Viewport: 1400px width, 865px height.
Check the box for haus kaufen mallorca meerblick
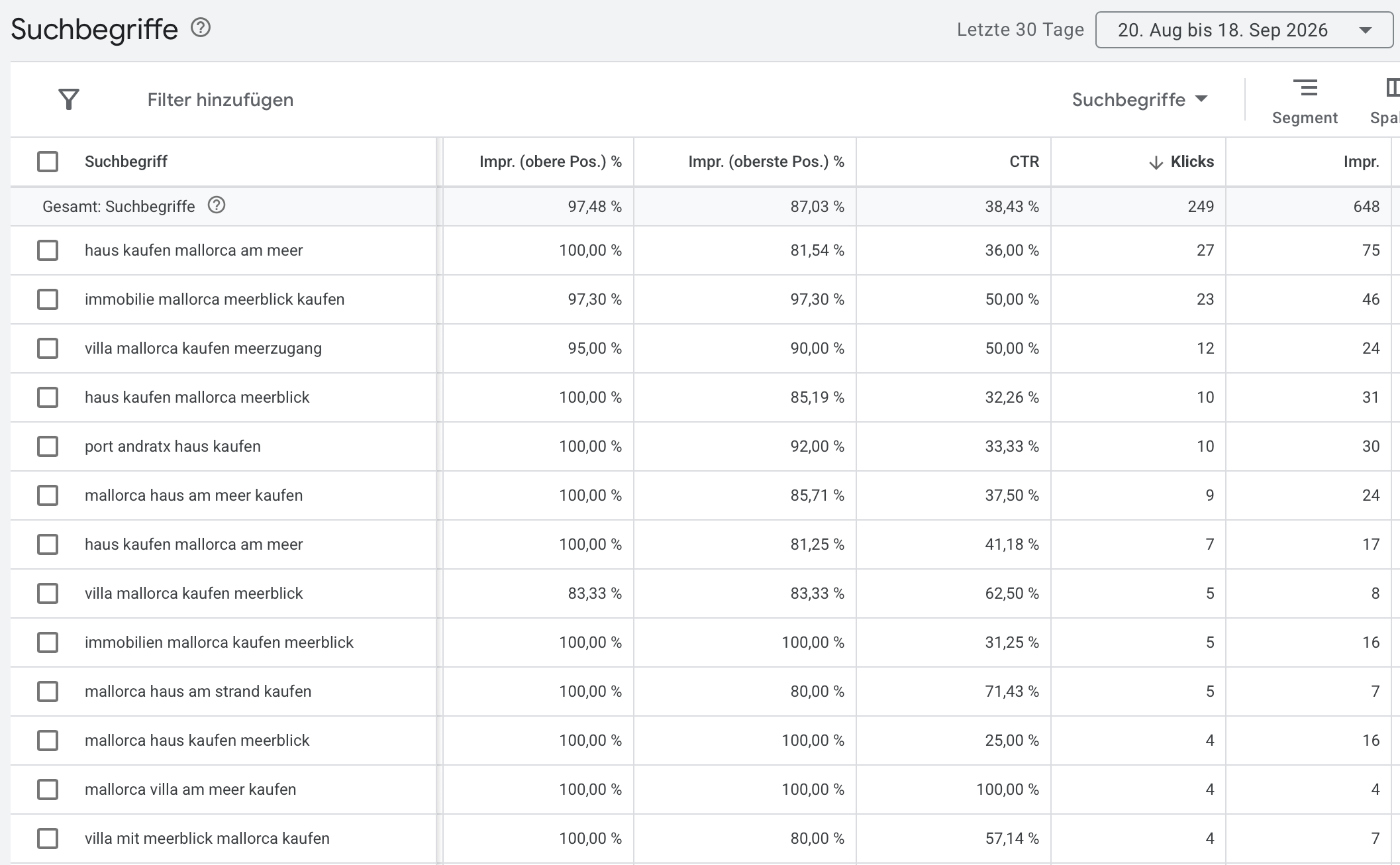(x=48, y=397)
